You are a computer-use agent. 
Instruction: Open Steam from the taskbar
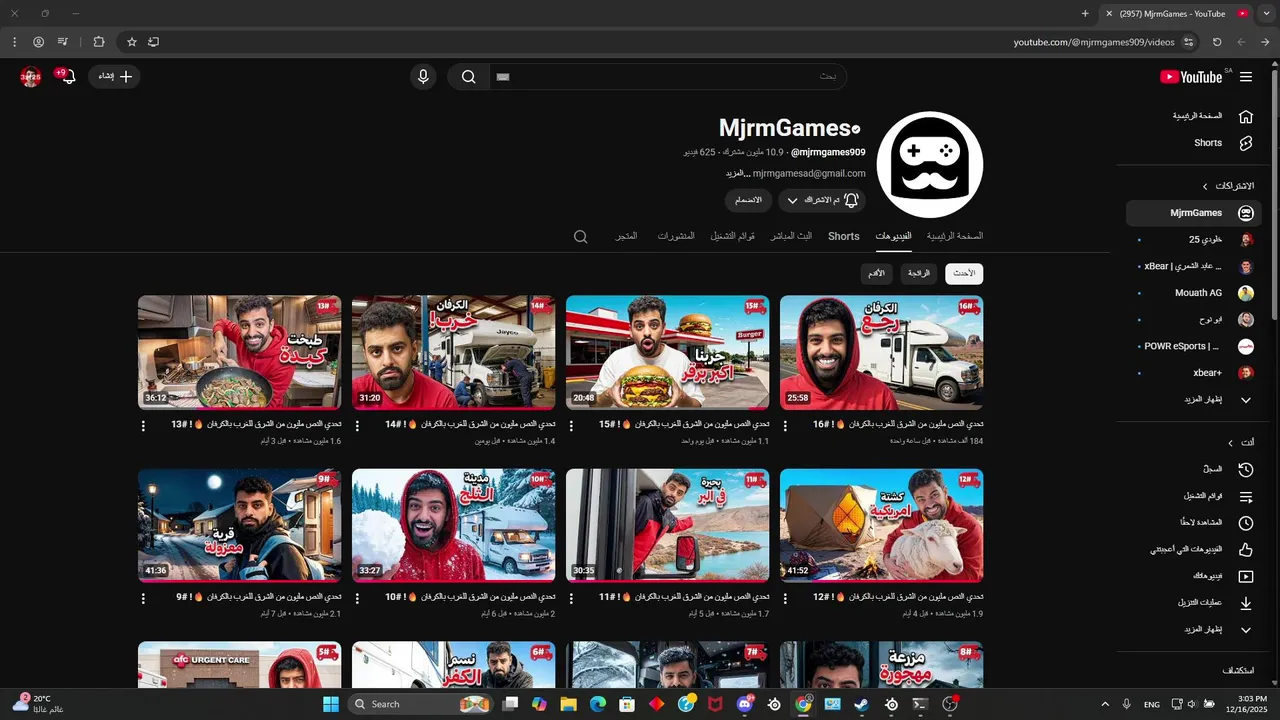[861, 704]
